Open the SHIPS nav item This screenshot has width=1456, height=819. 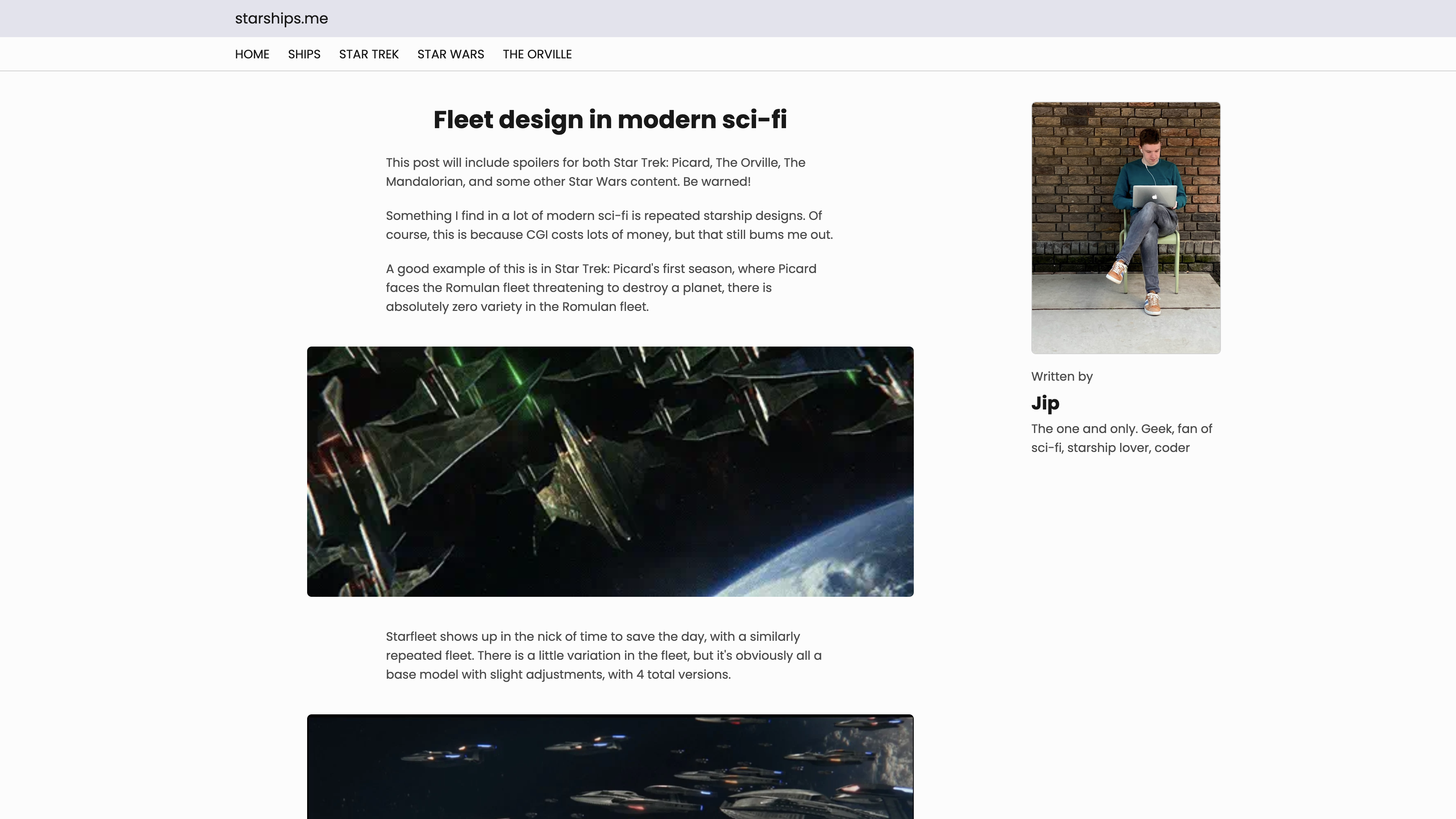tap(303, 54)
